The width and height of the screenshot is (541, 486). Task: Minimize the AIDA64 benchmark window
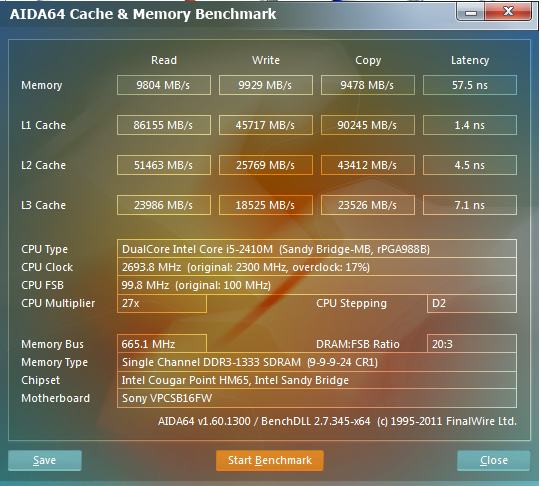471,12
